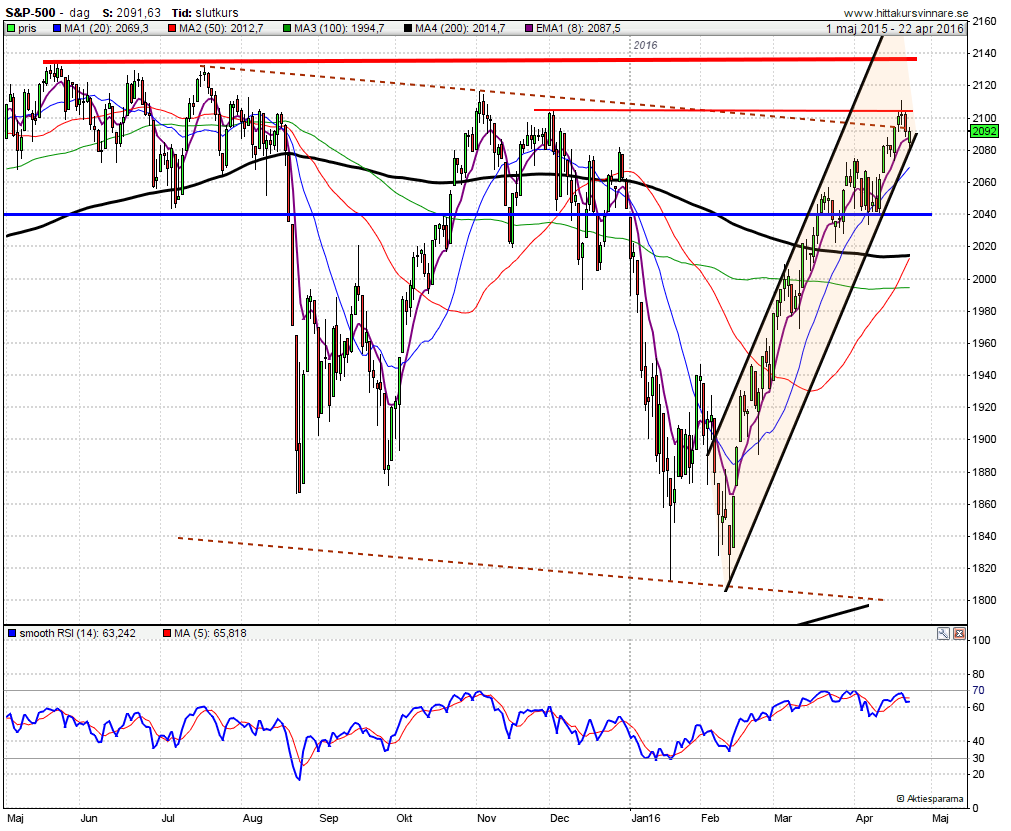
Task: Click the Feb label on time axis
Action: pos(710,818)
